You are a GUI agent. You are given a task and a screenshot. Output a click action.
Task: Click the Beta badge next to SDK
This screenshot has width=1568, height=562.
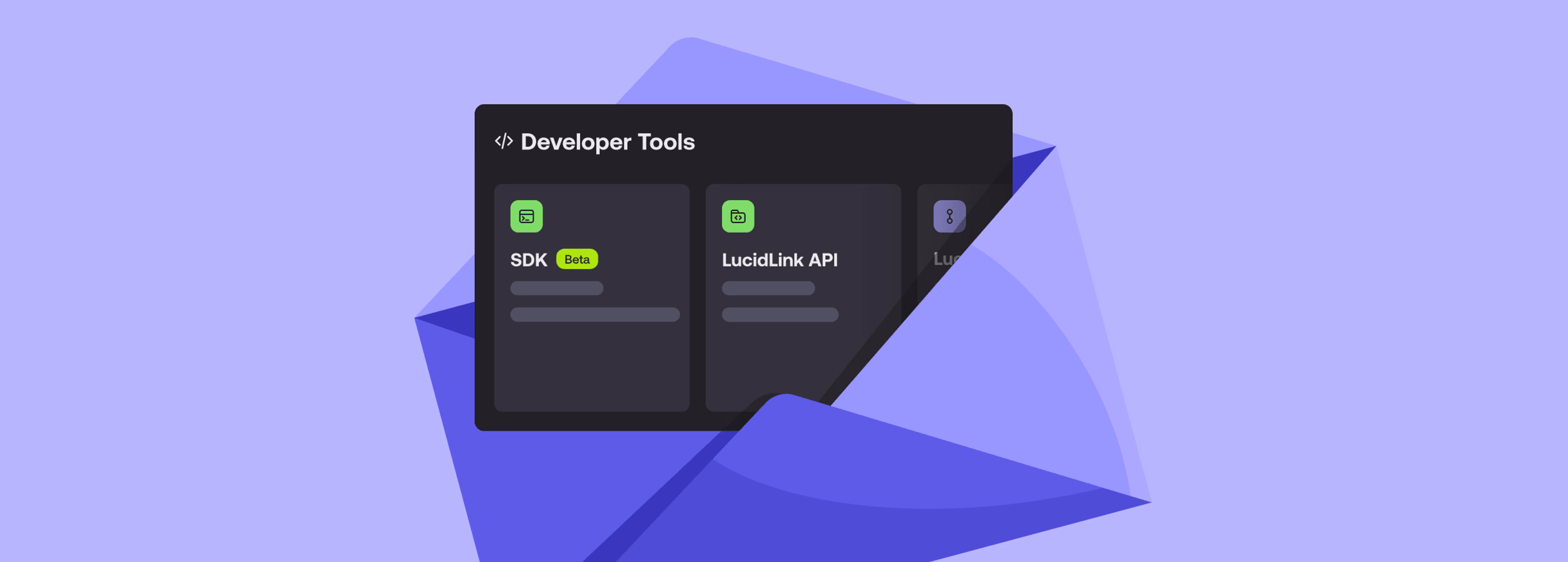(x=577, y=259)
